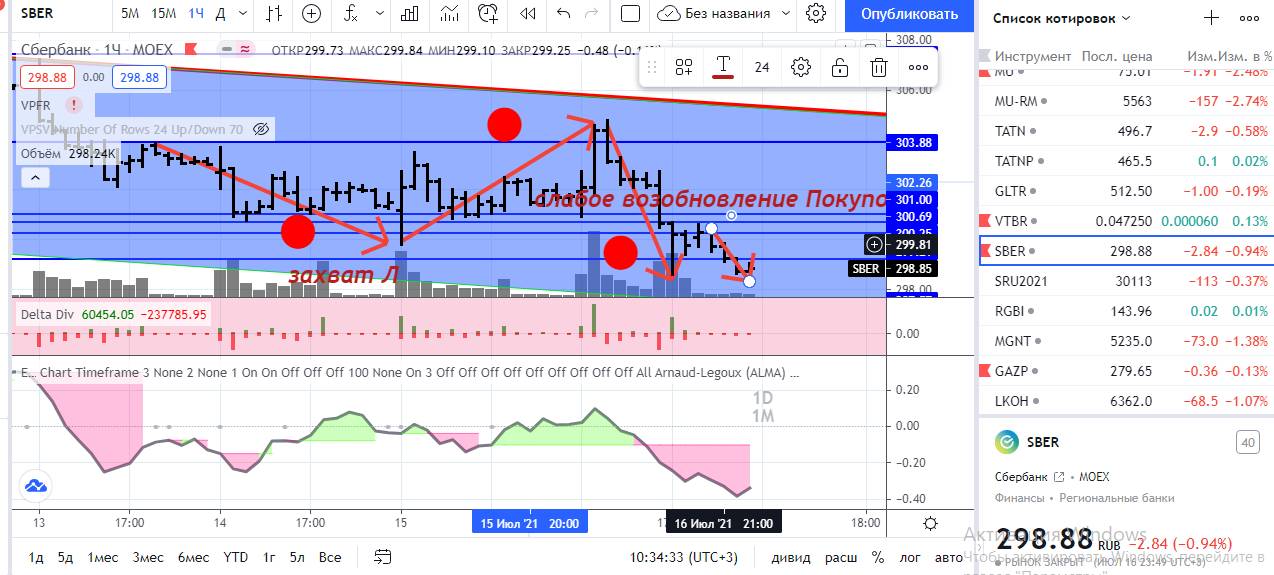Select MGNT in the watchlist
The height and width of the screenshot is (575, 1274).
pos(1126,341)
